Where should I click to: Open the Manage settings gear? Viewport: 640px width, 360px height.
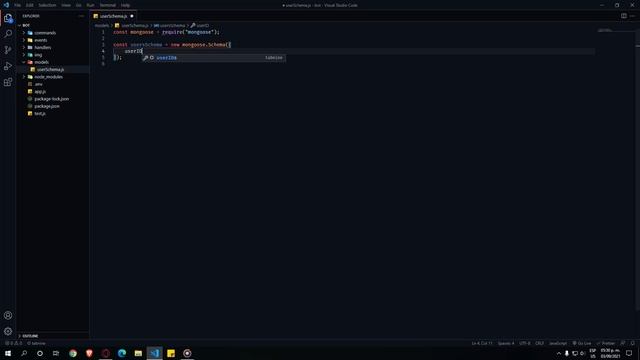click(x=8, y=331)
